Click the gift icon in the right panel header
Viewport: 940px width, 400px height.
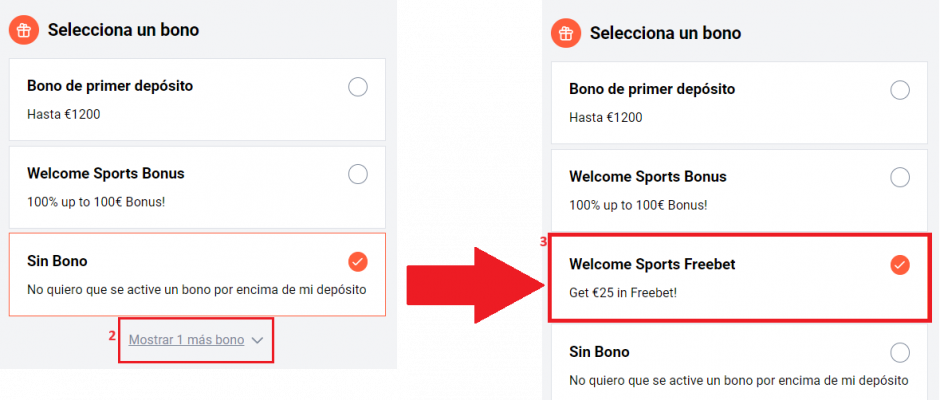(566, 33)
